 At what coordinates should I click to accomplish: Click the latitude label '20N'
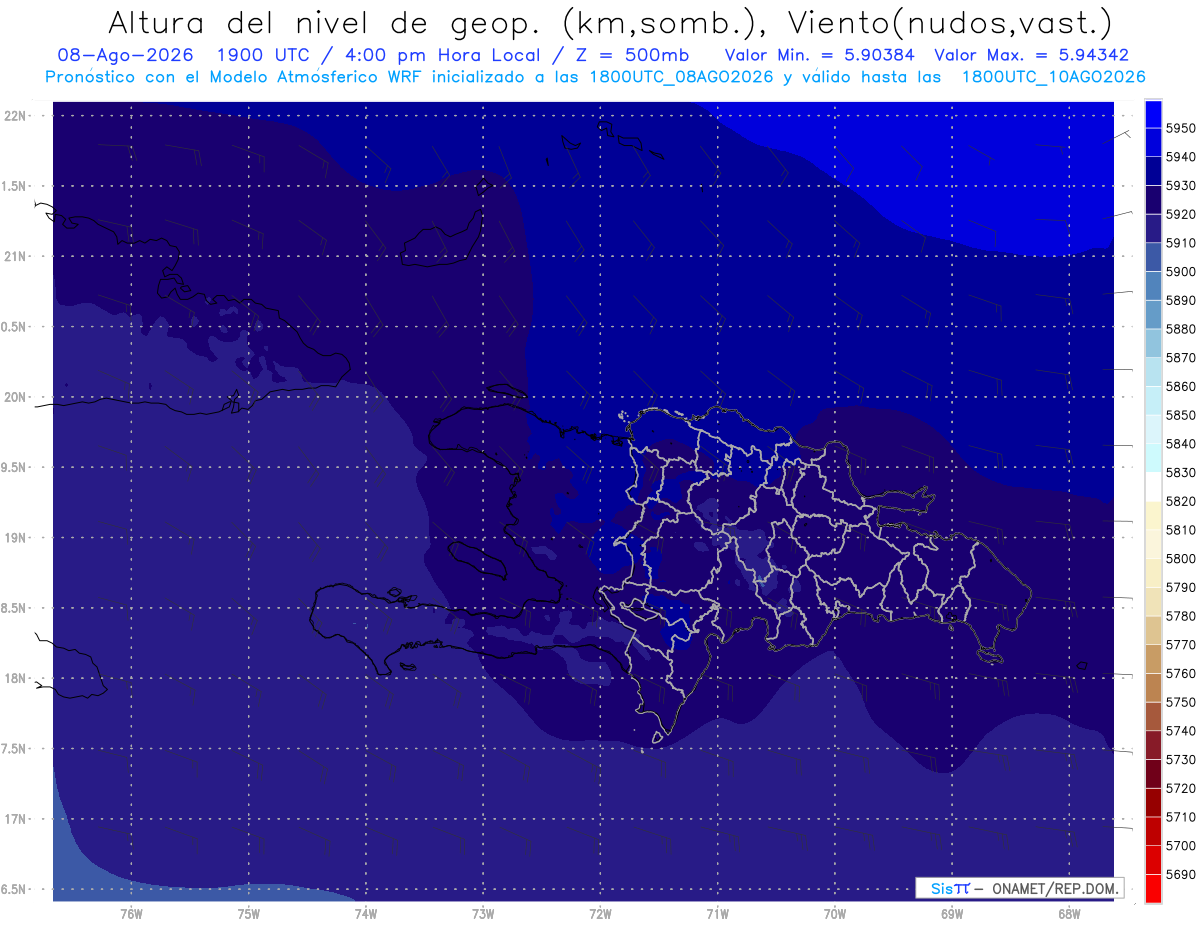(16, 397)
